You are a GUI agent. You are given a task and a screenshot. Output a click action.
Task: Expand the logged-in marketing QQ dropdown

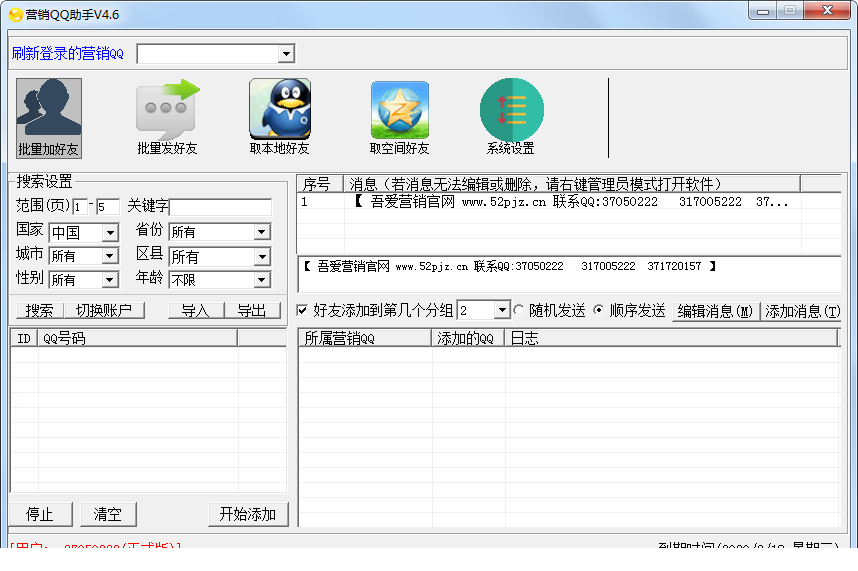286,54
